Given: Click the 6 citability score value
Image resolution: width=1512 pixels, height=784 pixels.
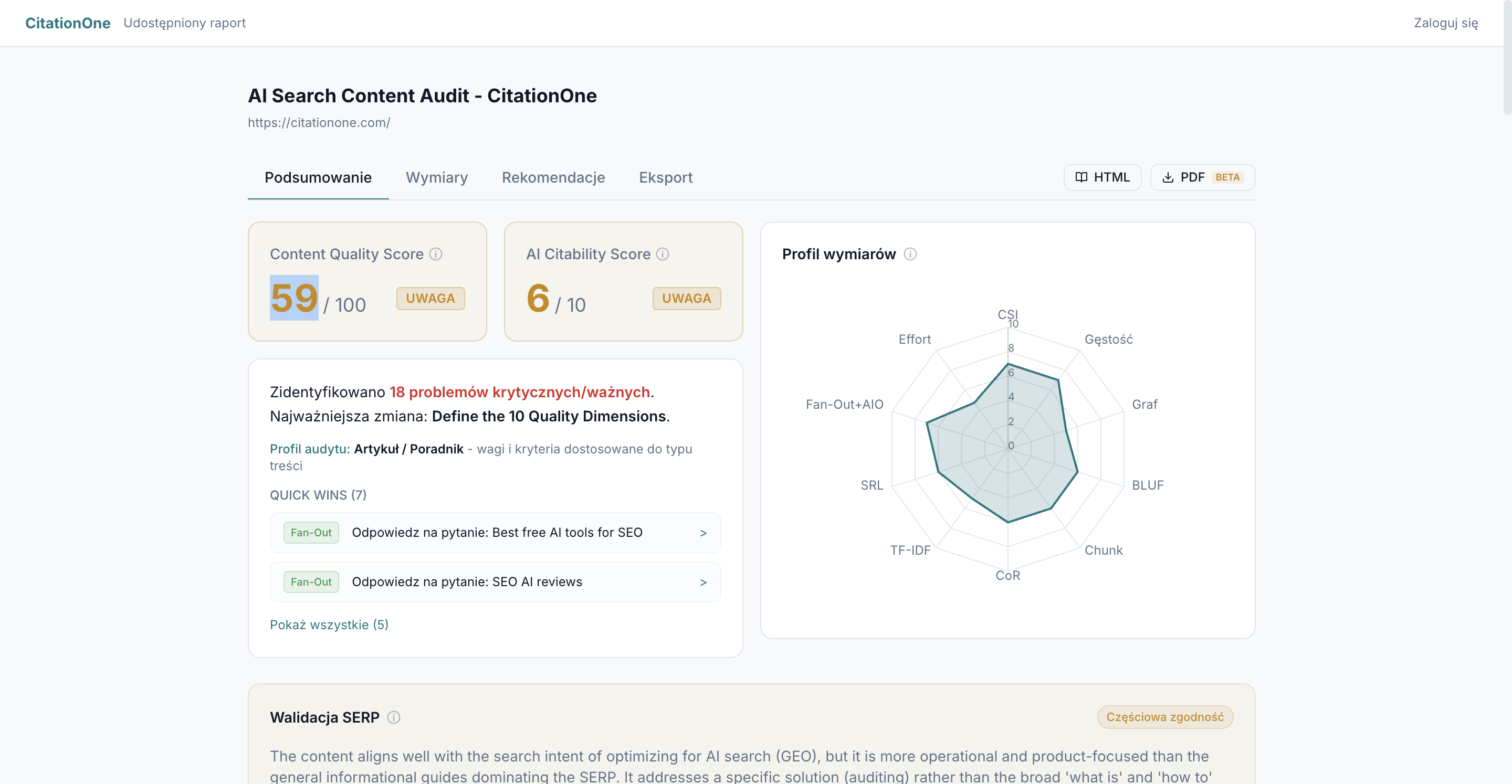Looking at the screenshot, I should [x=538, y=298].
